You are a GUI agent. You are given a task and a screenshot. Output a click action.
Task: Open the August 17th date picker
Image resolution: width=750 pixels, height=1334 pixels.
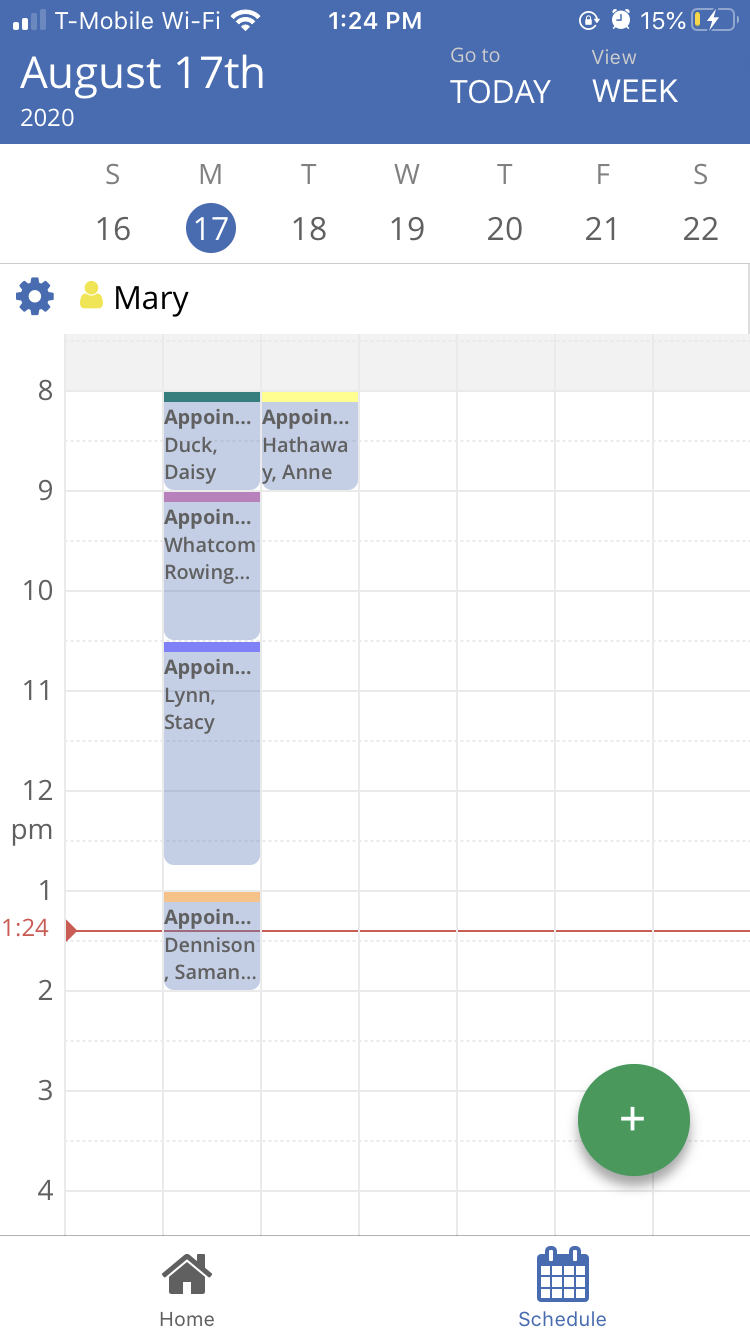coord(143,75)
